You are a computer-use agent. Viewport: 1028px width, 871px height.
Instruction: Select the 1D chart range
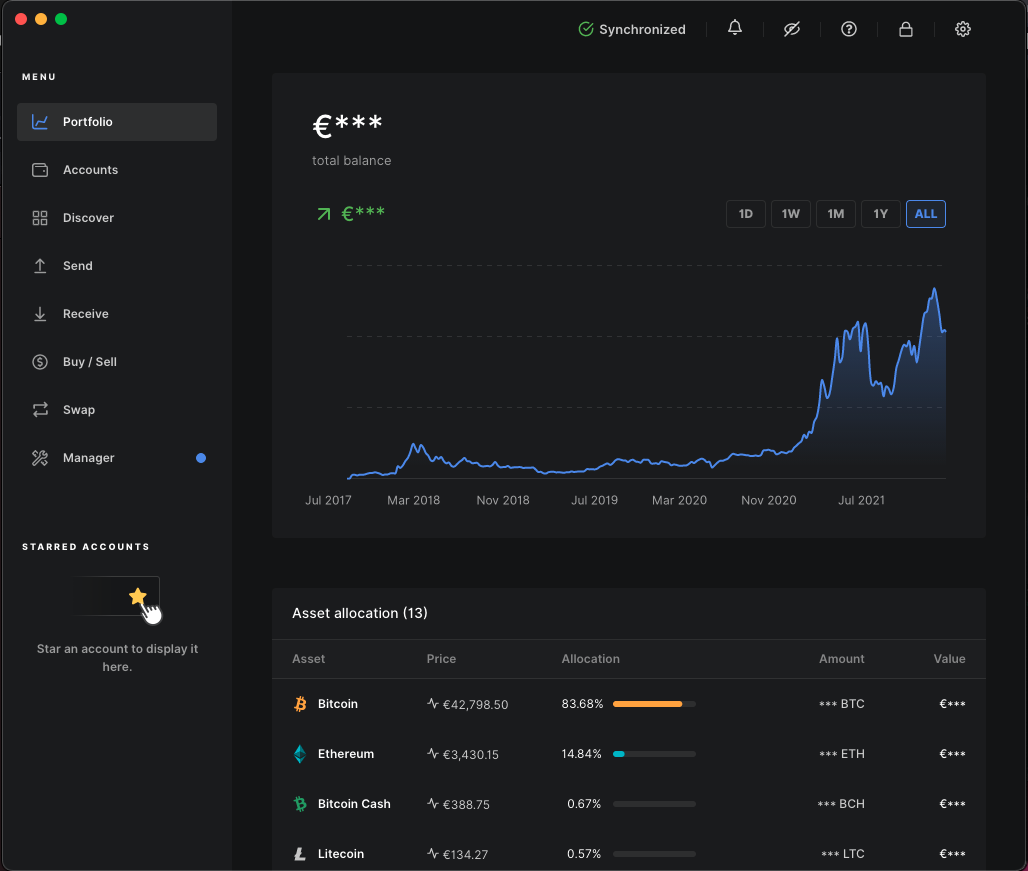coord(746,214)
